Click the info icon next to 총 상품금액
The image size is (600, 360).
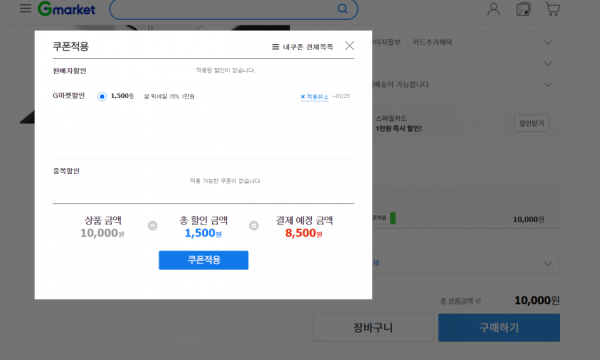tap(478, 301)
